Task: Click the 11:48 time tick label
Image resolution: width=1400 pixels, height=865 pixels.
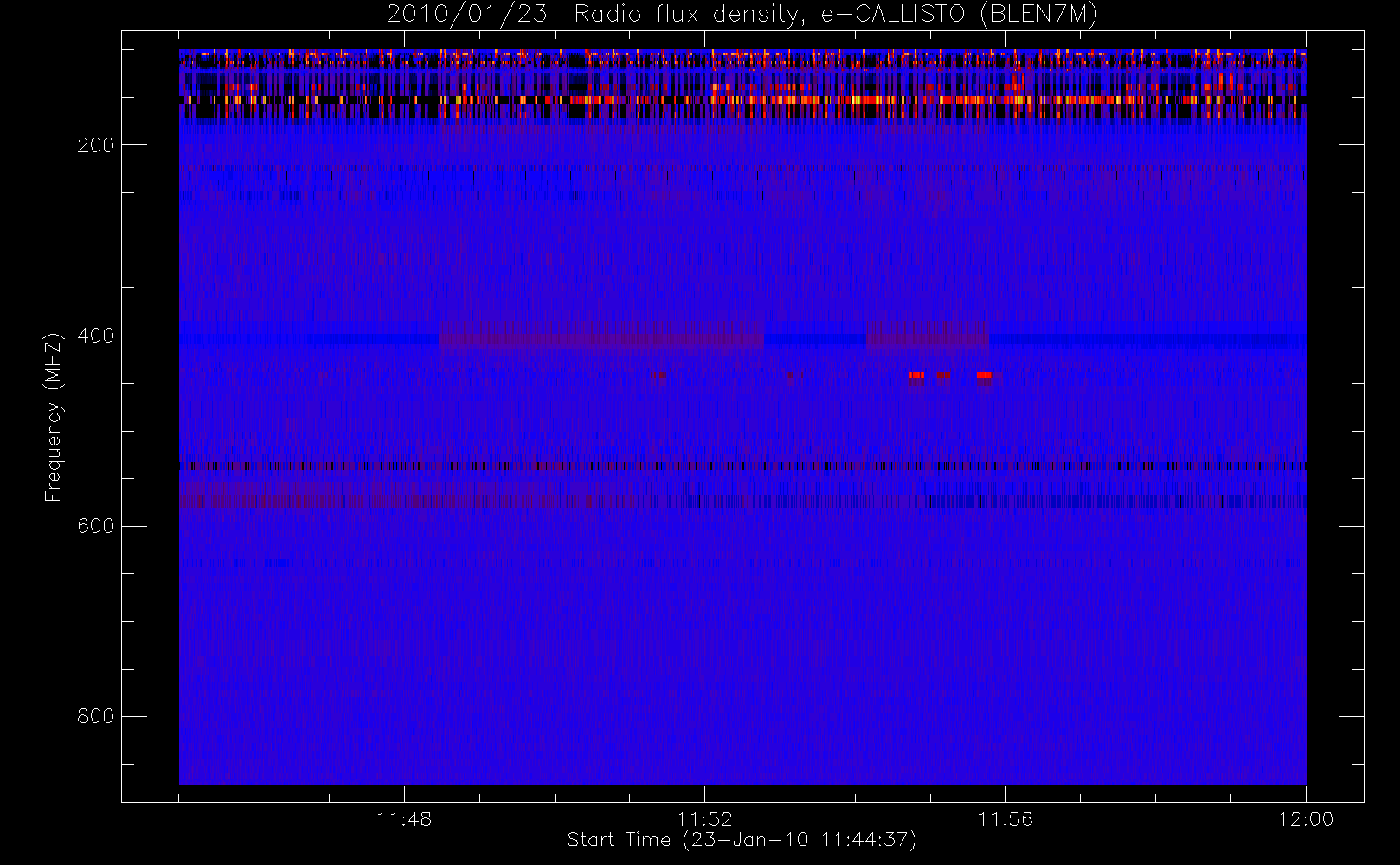Action: 404,819
